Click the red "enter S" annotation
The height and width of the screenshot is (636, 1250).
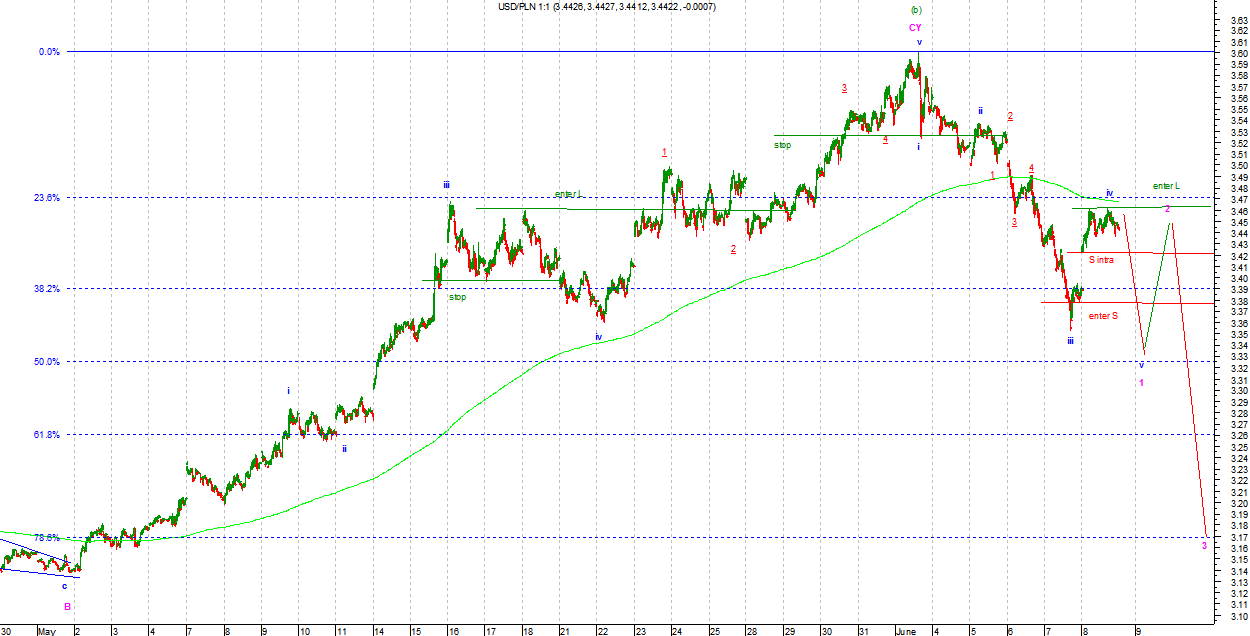click(x=1103, y=316)
